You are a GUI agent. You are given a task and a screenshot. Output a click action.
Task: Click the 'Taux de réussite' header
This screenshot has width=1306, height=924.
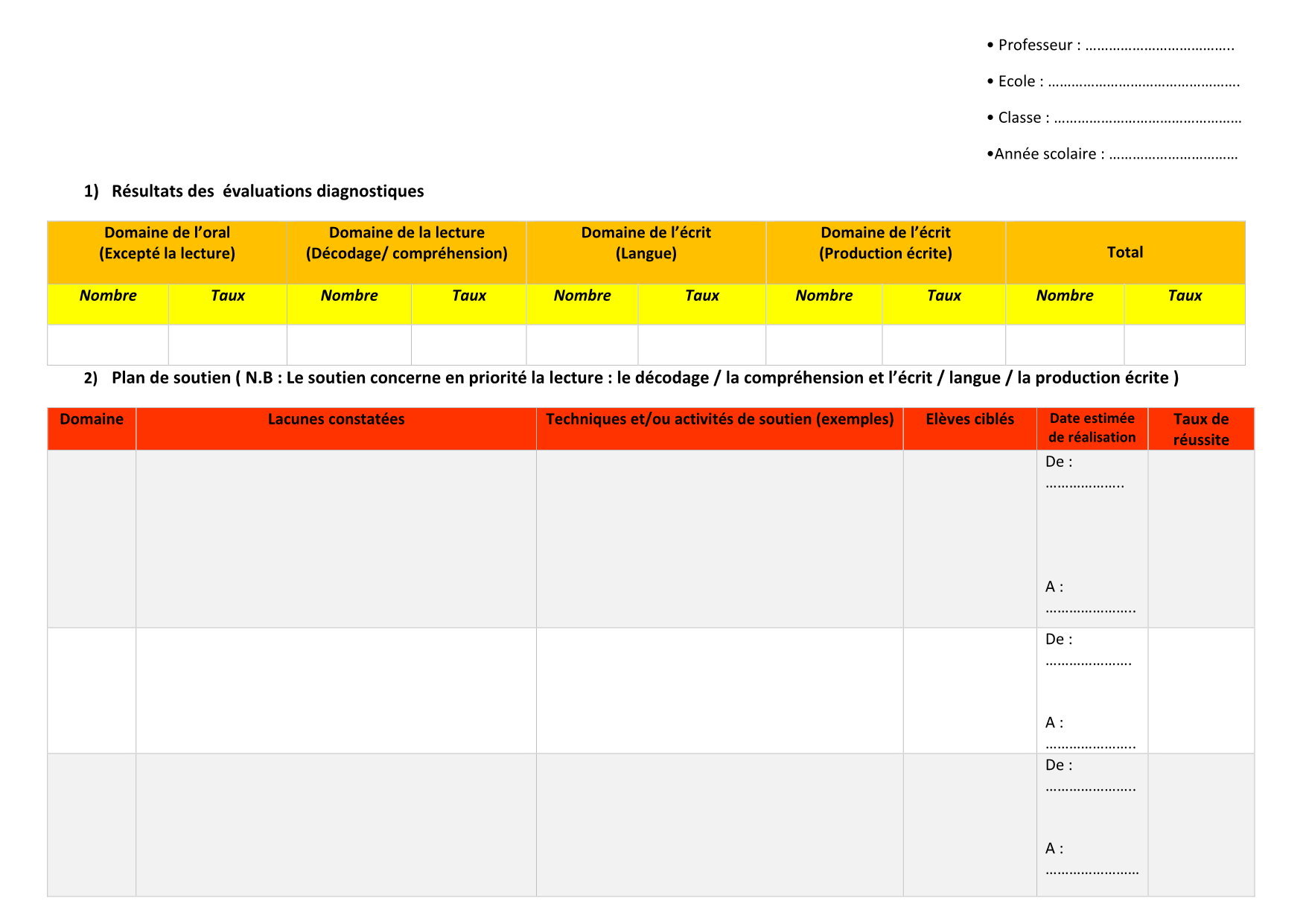(1201, 429)
